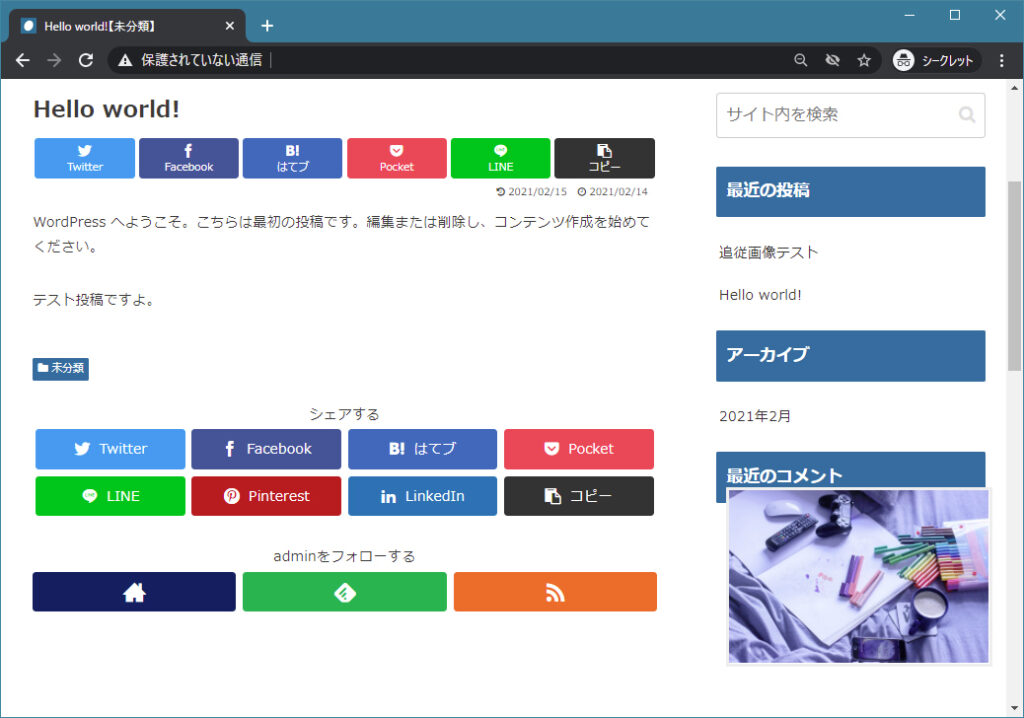Click the top はてブ share button
Screen dimensions: 1024x718
[293, 158]
